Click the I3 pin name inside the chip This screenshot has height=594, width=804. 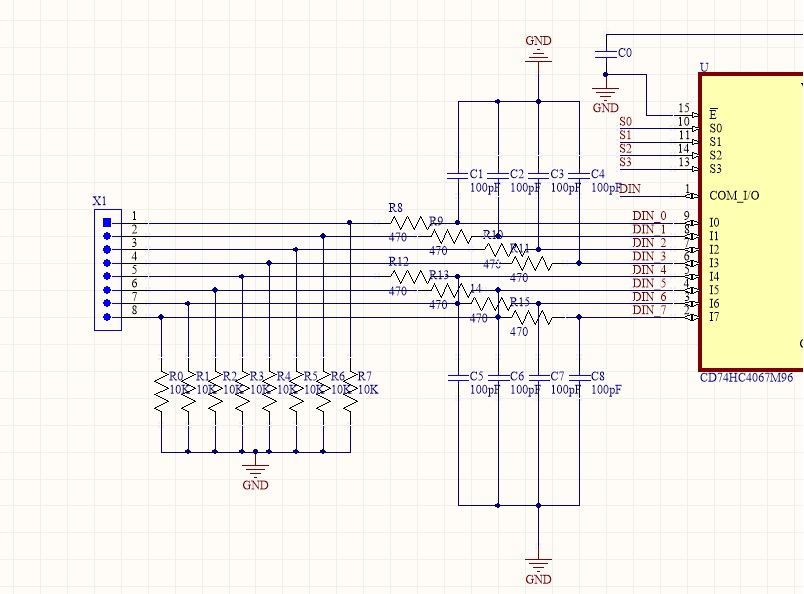tap(714, 263)
